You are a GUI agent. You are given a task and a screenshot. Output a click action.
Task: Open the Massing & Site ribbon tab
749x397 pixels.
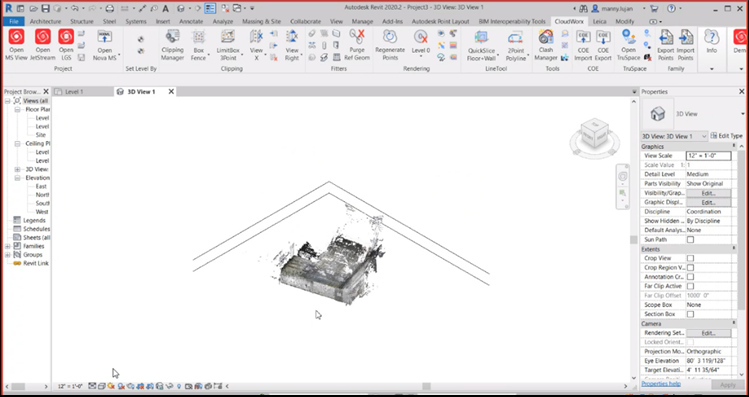(261, 21)
